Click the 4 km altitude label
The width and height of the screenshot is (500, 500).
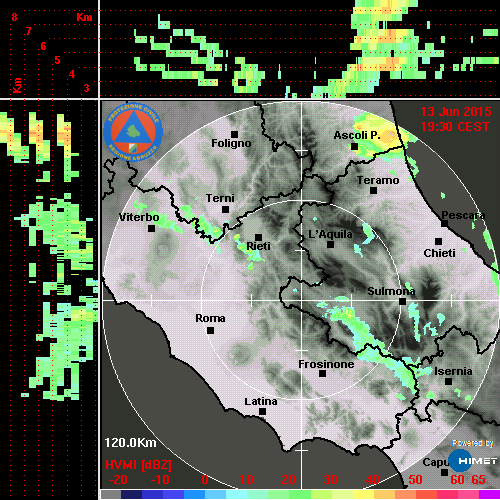point(72,74)
